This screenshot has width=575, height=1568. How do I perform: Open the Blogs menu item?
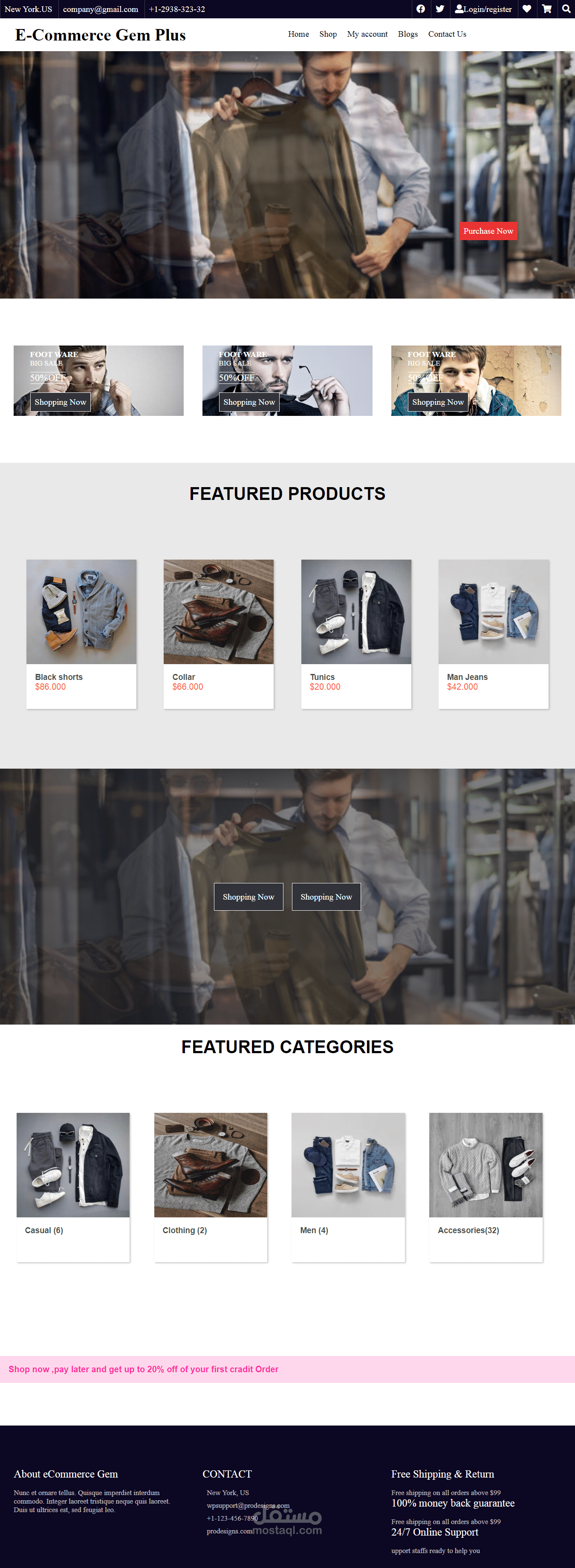tap(407, 34)
